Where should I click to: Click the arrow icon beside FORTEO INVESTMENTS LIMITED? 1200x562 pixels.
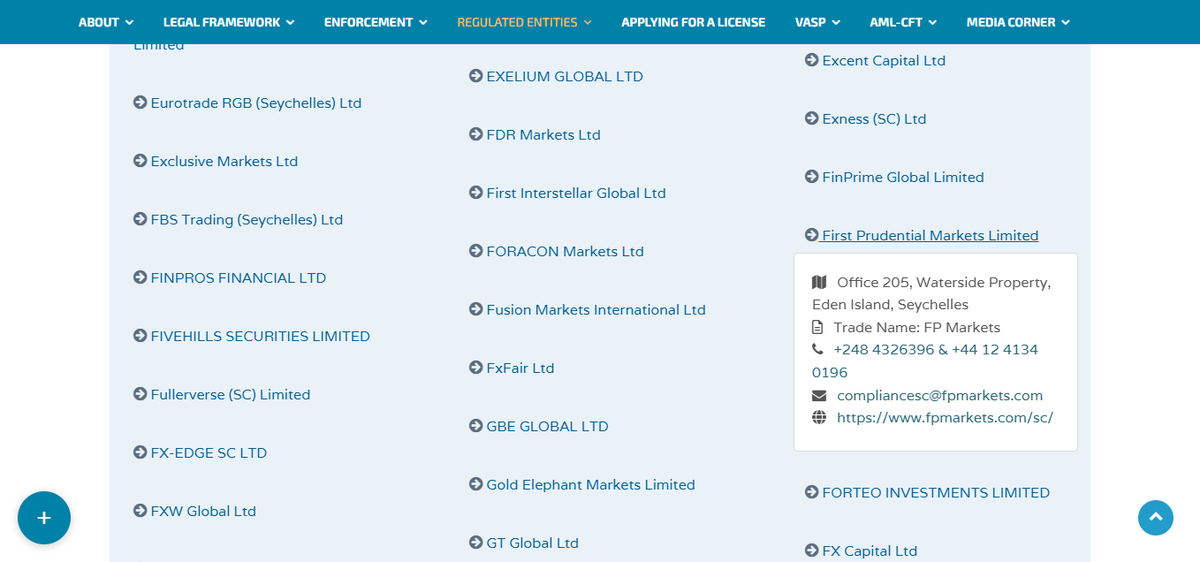click(x=812, y=492)
